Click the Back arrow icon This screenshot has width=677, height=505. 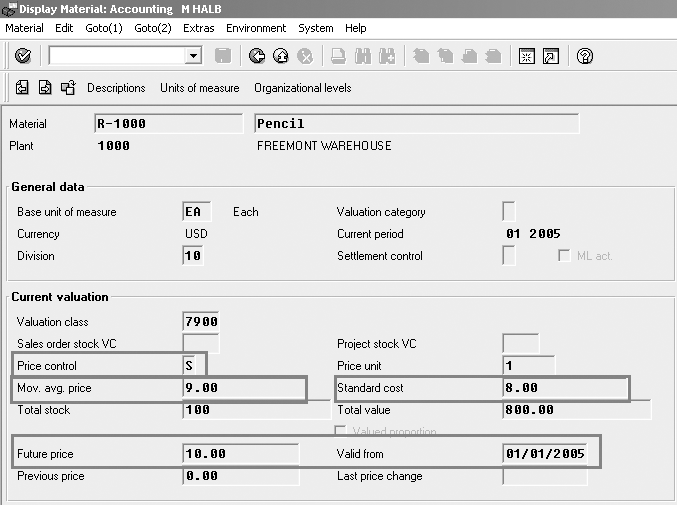(257, 56)
